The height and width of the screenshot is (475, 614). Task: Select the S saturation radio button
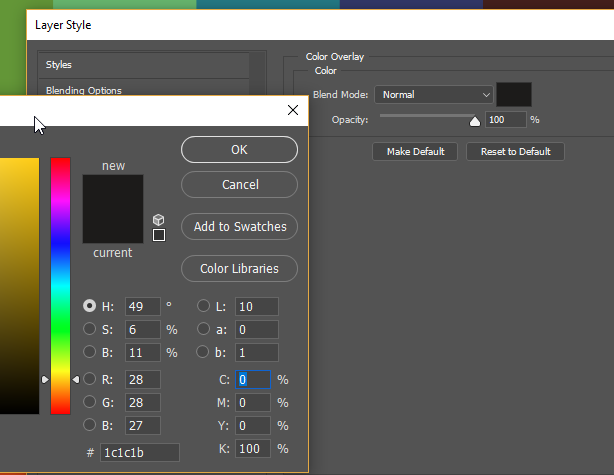[x=90, y=329]
